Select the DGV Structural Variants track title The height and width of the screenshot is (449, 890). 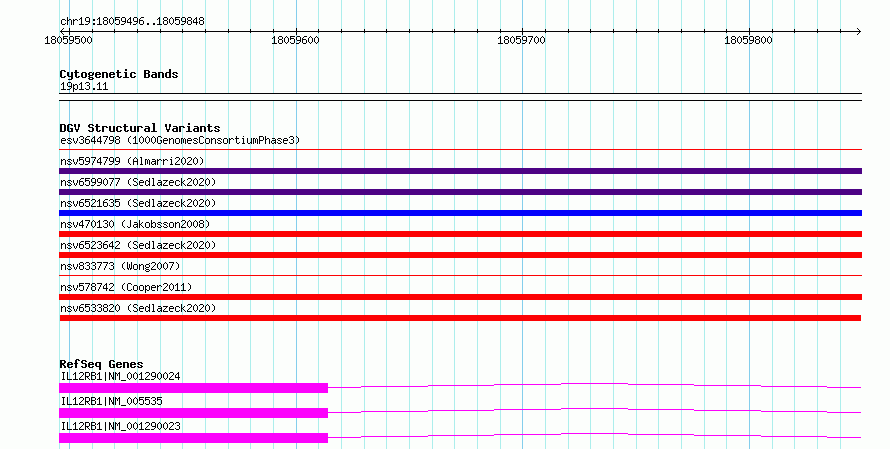pyautogui.click(x=140, y=128)
